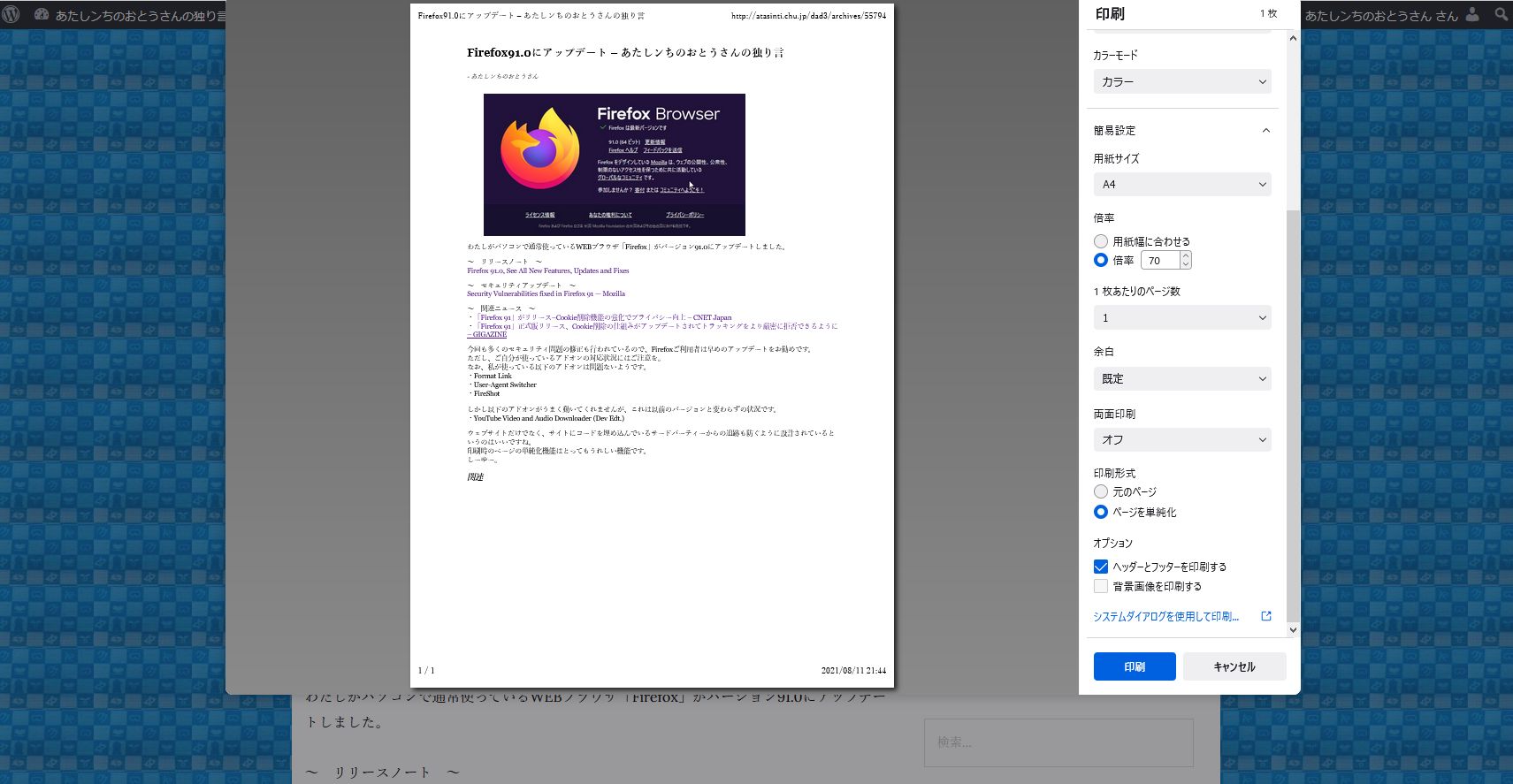The height and width of the screenshot is (784, 1513).
Task: Click external link icon beside system dialog link
Action: [x=1266, y=616]
